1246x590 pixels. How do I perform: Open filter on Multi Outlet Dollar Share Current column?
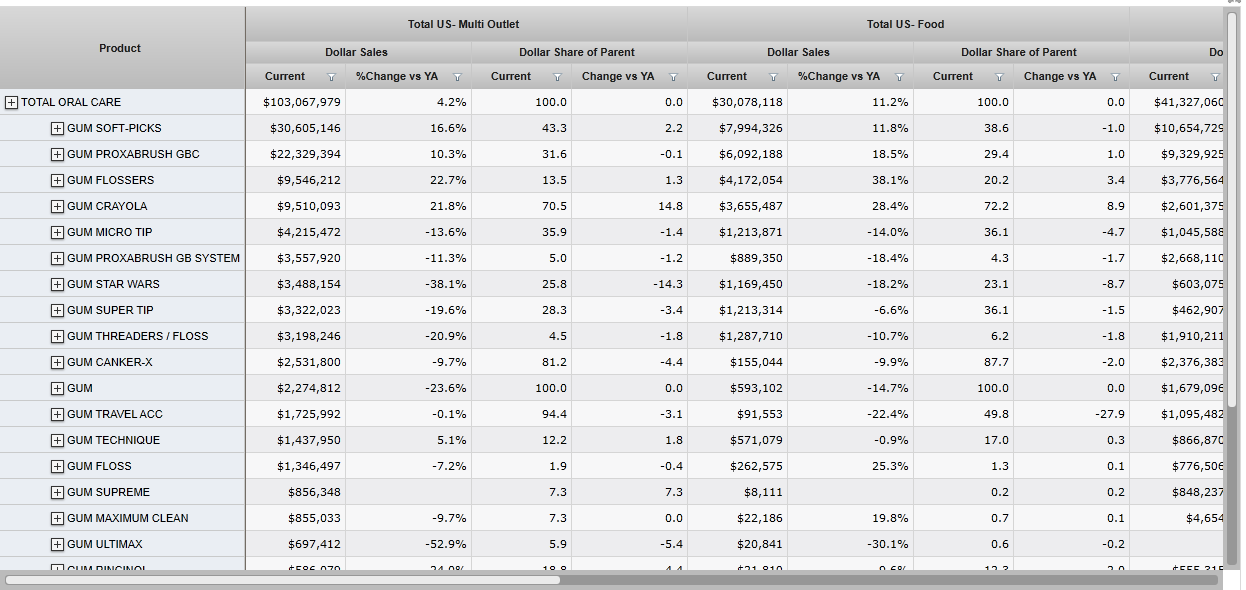[557, 77]
